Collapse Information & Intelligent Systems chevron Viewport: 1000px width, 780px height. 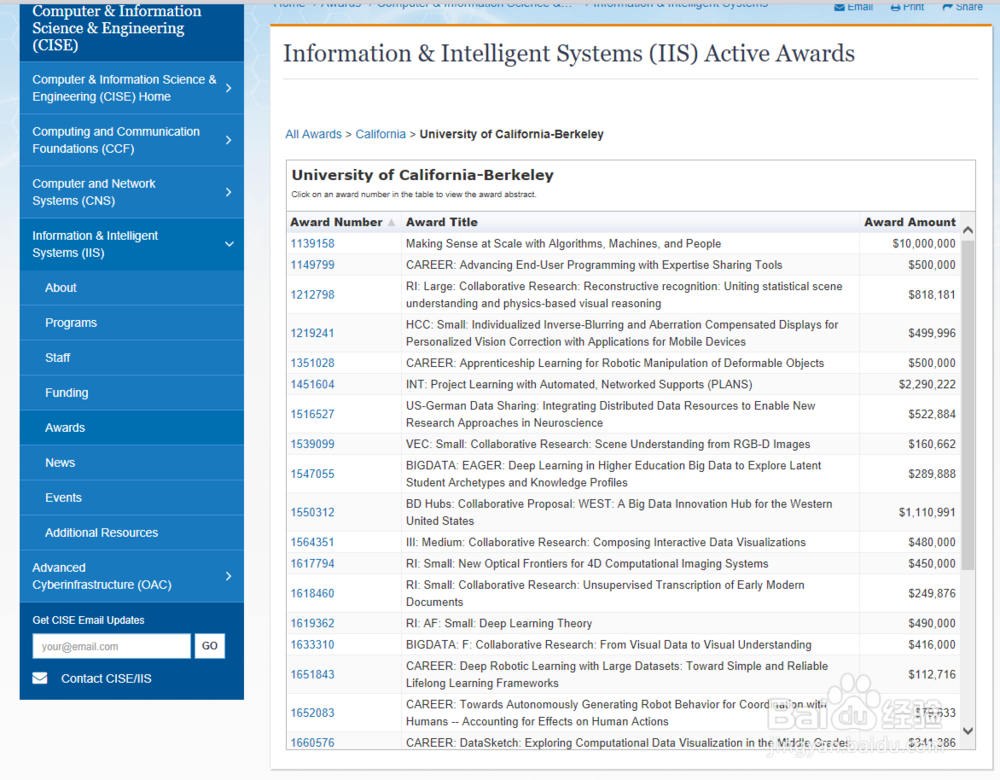[x=229, y=244]
